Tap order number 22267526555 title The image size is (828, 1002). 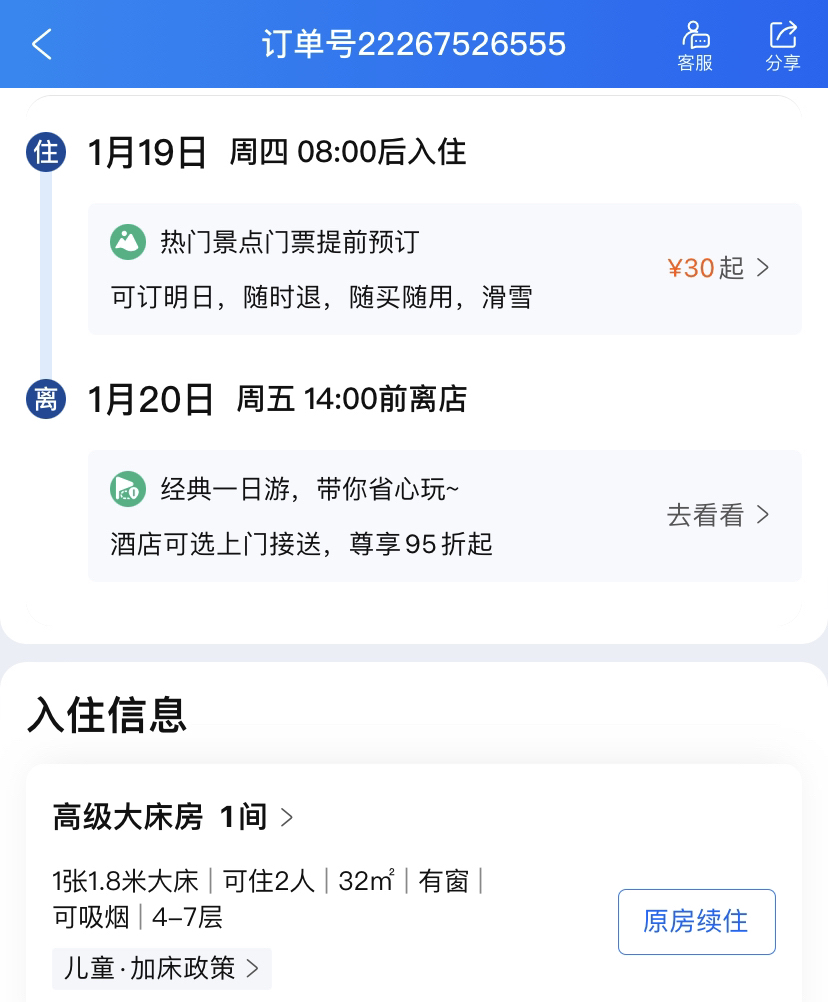tap(414, 45)
